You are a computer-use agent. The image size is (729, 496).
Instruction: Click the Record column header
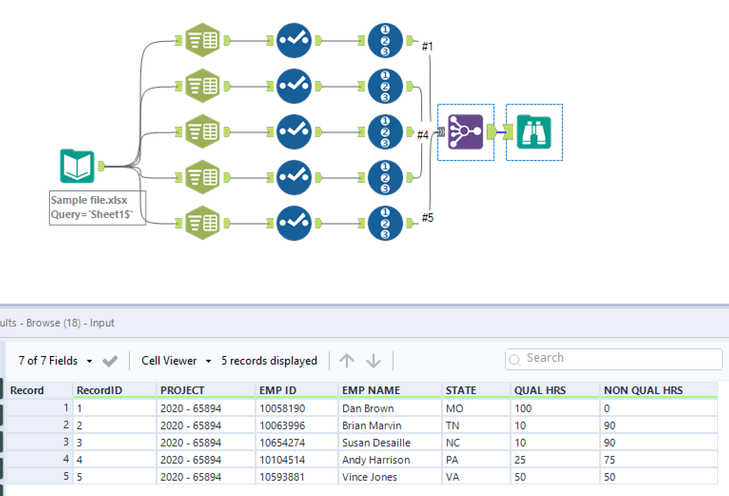pyautogui.click(x=40, y=390)
